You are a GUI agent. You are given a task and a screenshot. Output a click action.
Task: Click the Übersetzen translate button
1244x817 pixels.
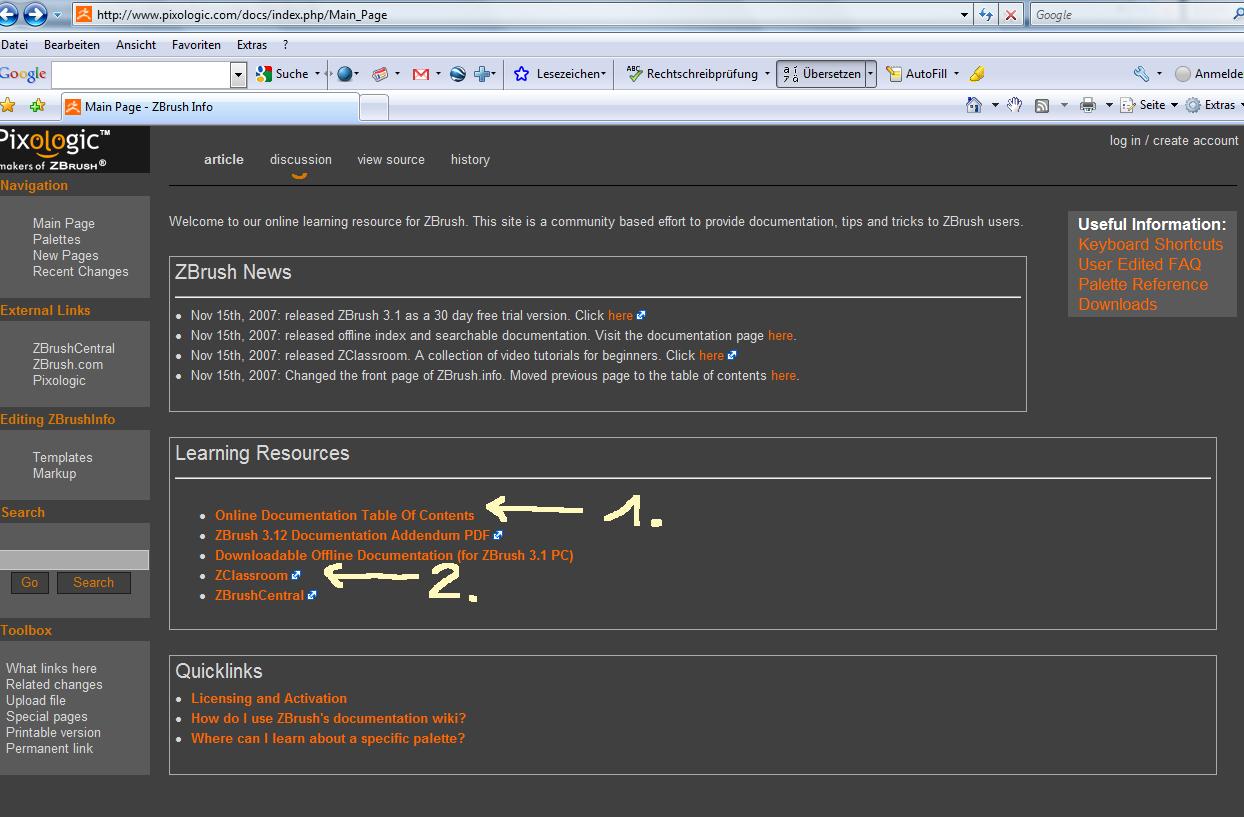point(821,74)
